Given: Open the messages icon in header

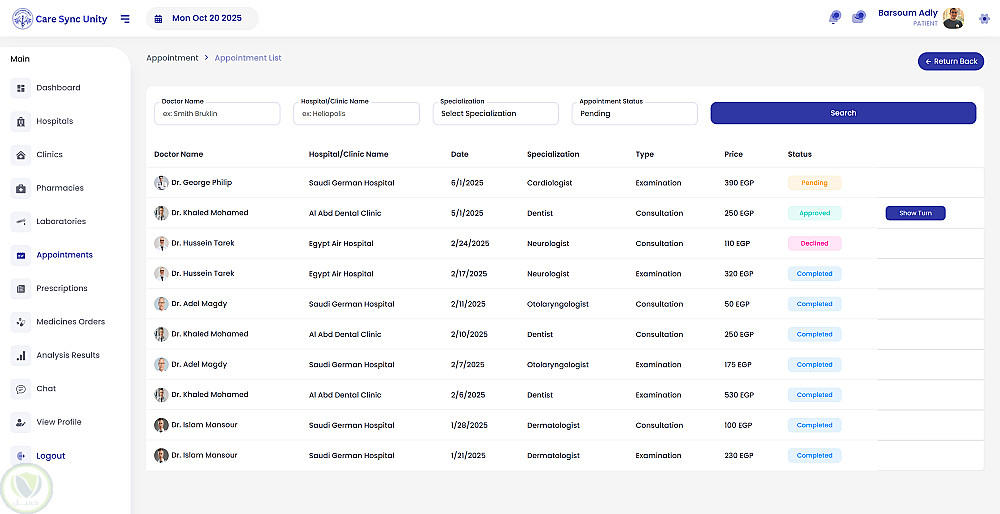Looking at the screenshot, I should 859,18.
